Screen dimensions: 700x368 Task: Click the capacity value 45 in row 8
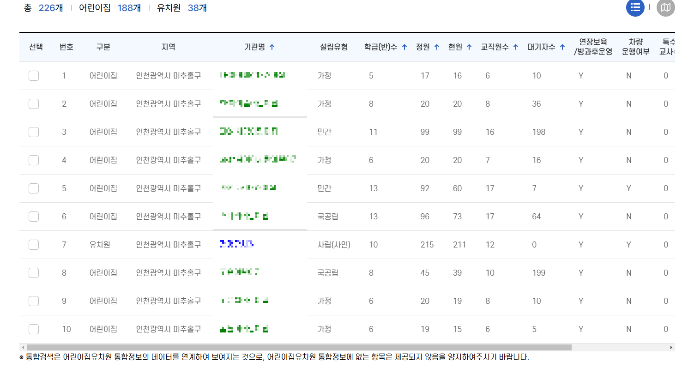click(425, 272)
